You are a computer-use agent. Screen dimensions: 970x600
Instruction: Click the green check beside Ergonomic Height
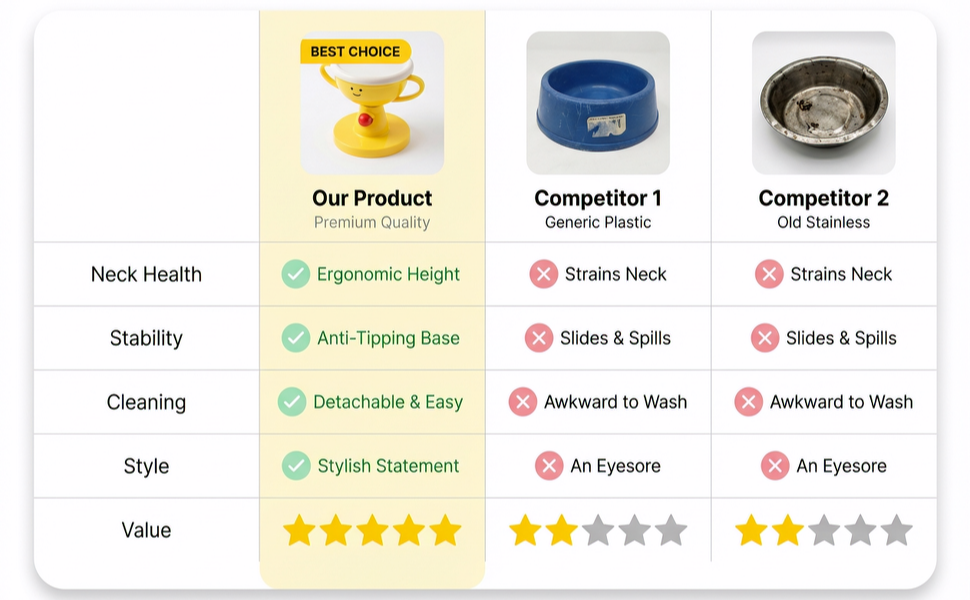coord(295,274)
